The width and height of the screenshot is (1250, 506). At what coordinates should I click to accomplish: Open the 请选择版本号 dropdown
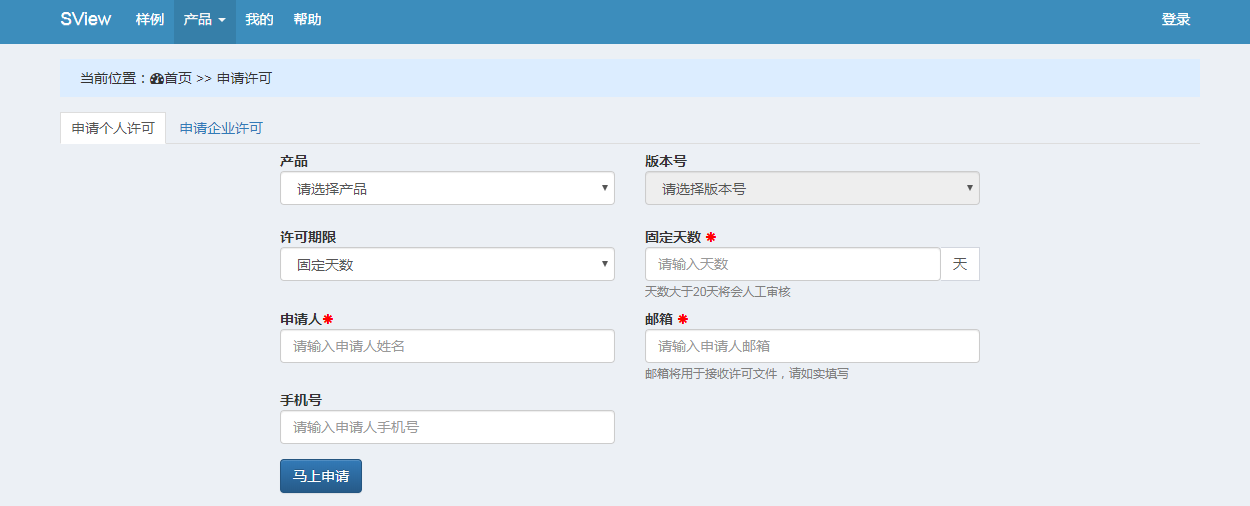point(812,188)
